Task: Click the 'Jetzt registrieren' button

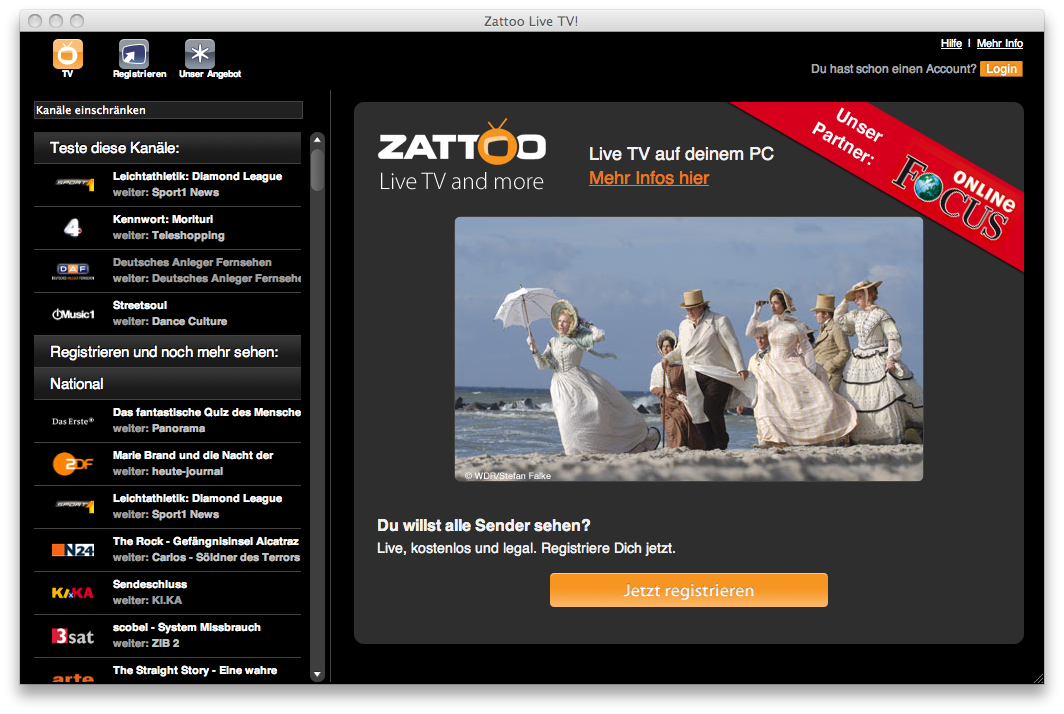Action: coord(688,590)
